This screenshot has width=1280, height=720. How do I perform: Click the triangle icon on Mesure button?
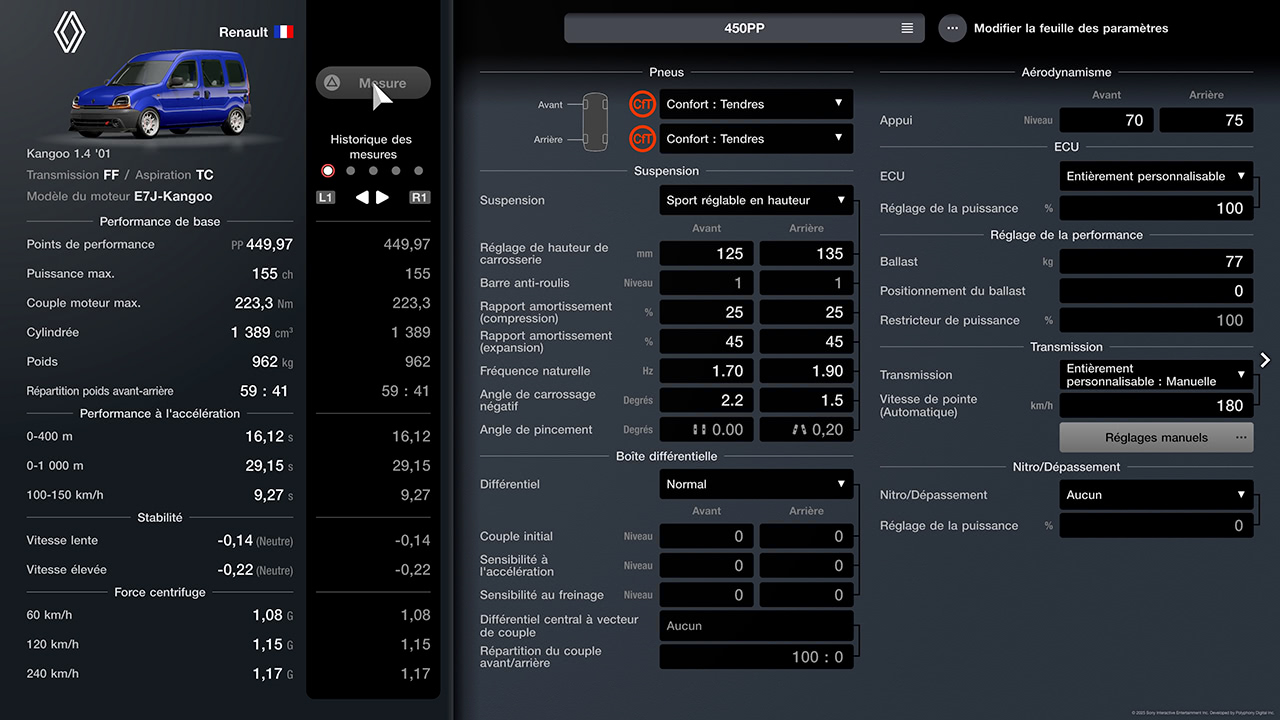coord(332,83)
